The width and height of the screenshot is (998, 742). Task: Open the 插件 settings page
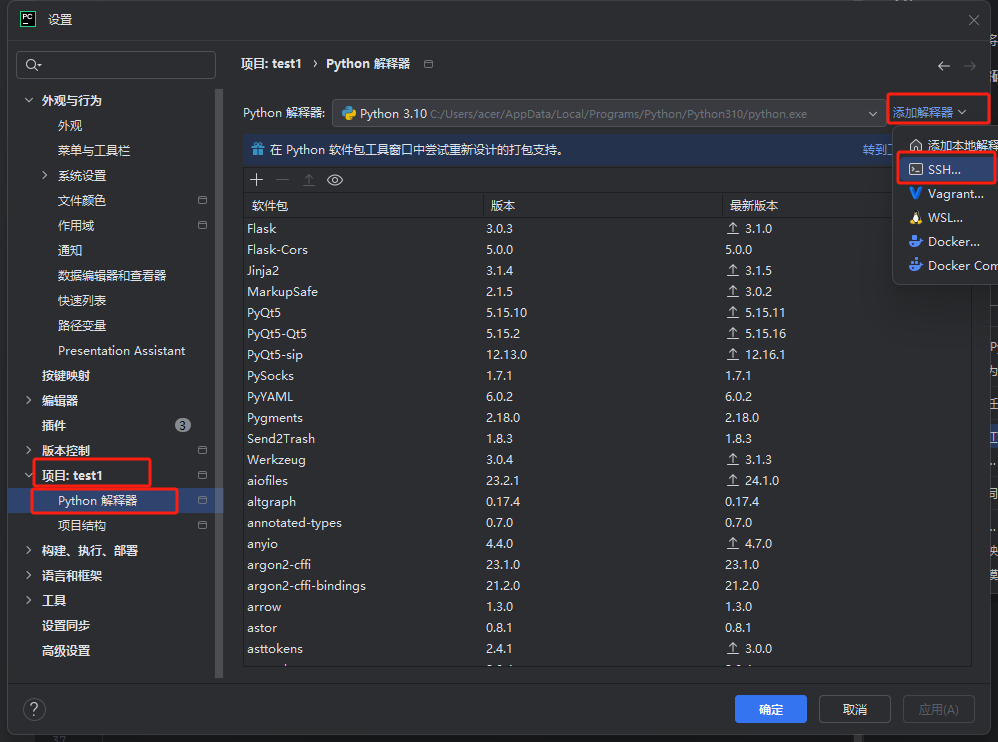(x=54, y=425)
